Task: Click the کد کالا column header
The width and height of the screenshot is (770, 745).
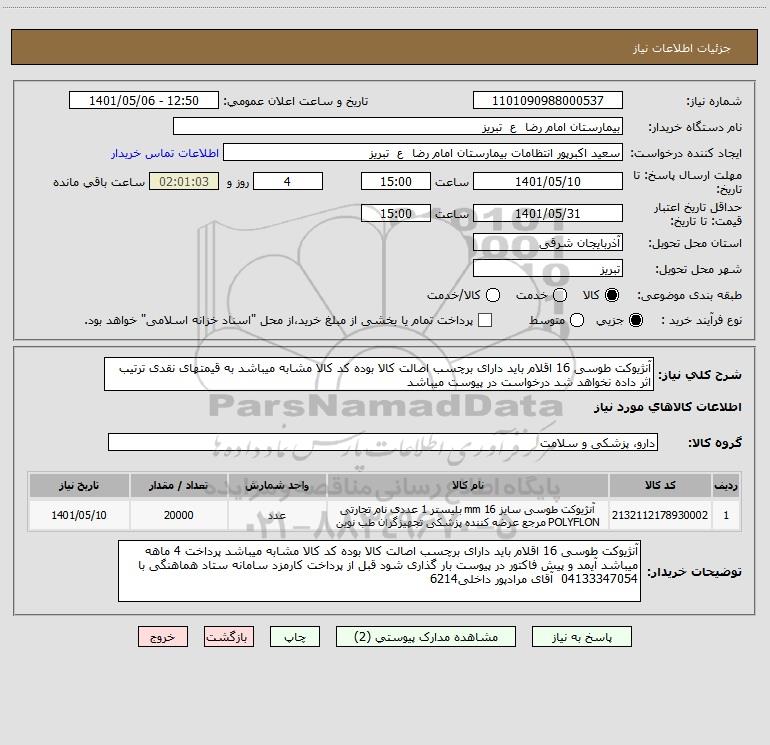Action: (660, 485)
